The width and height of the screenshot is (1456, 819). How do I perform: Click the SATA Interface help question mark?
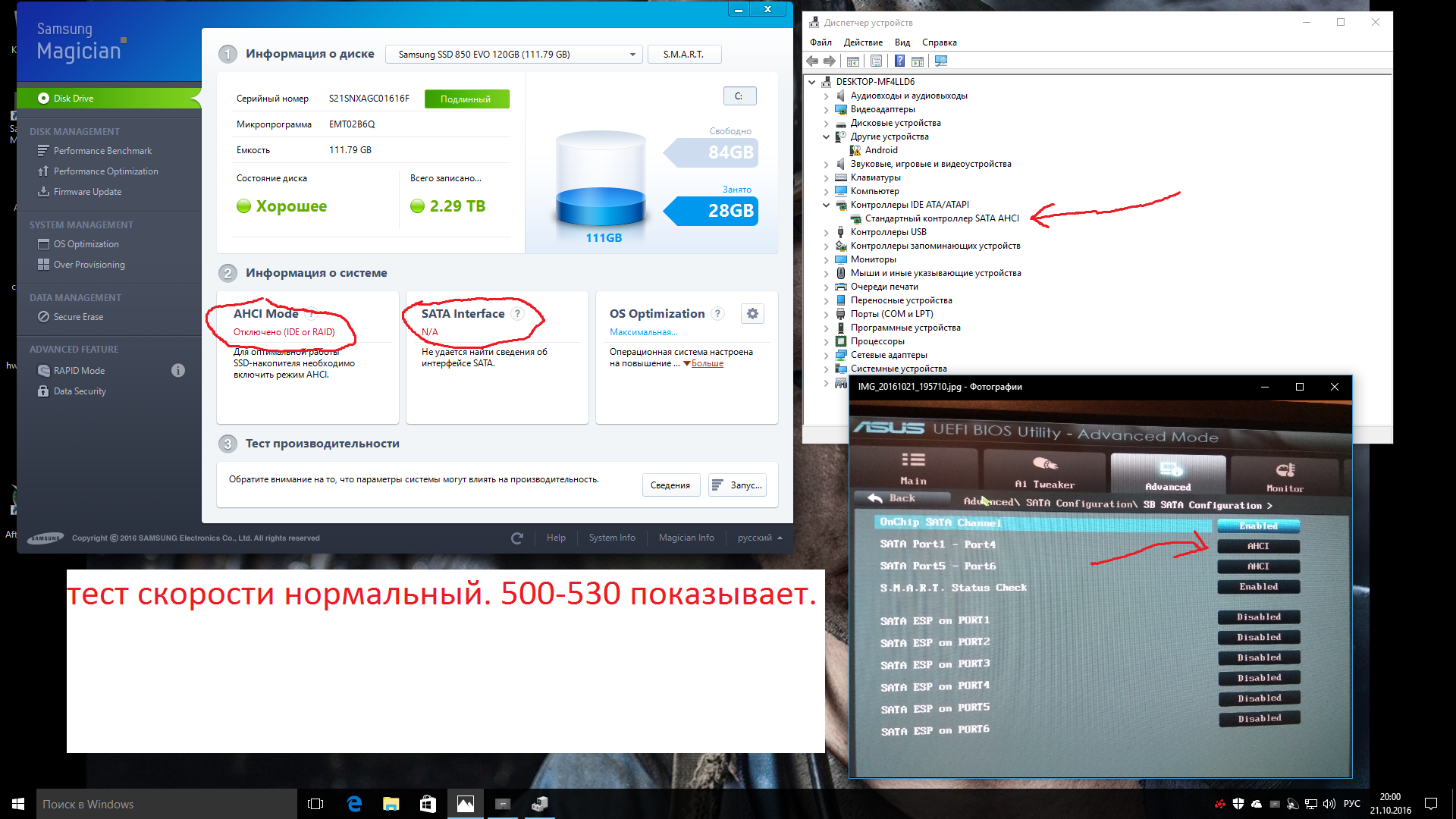(518, 313)
